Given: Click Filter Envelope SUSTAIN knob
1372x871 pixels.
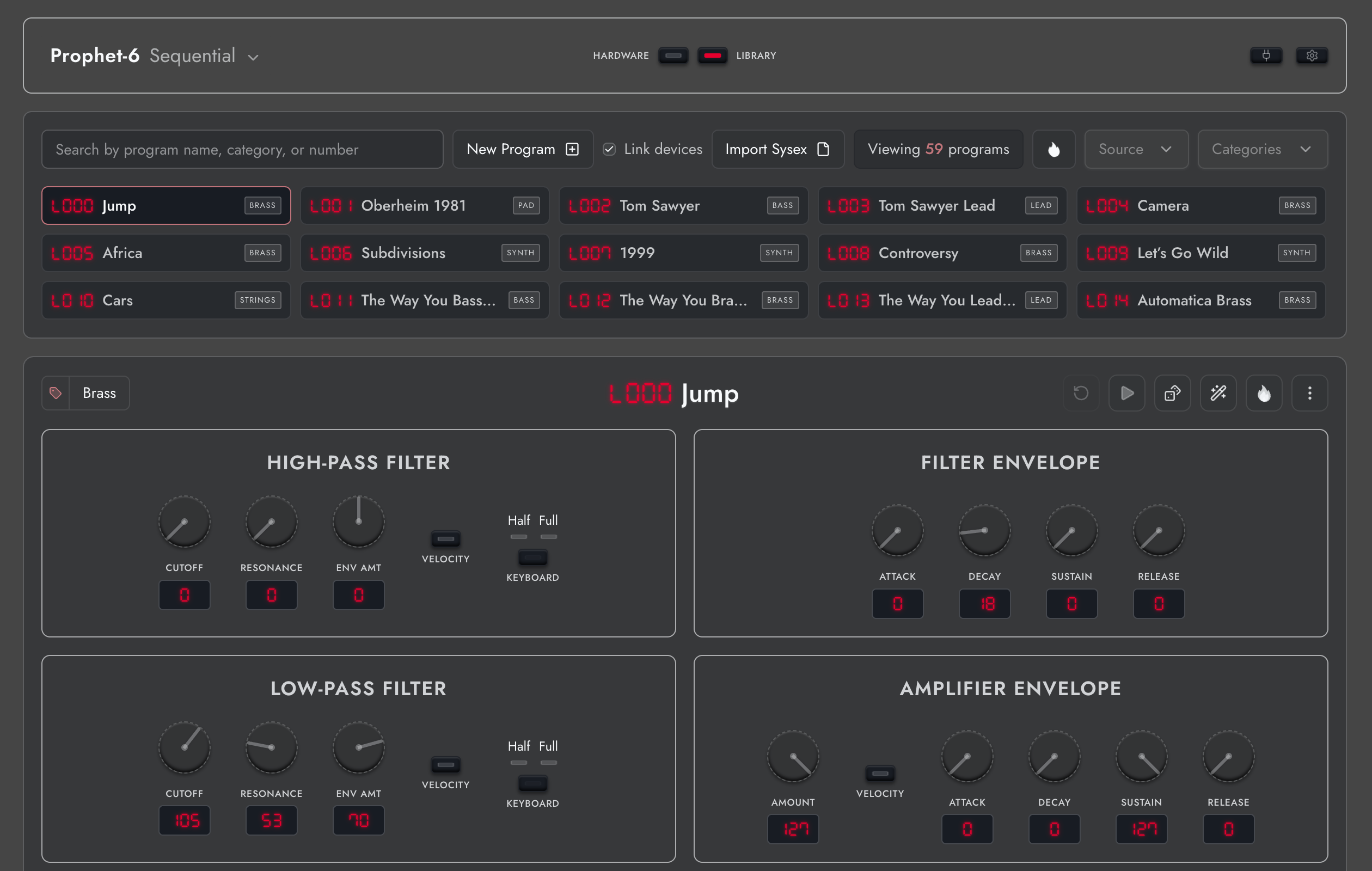Looking at the screenshot, I should click(1071, 530).
